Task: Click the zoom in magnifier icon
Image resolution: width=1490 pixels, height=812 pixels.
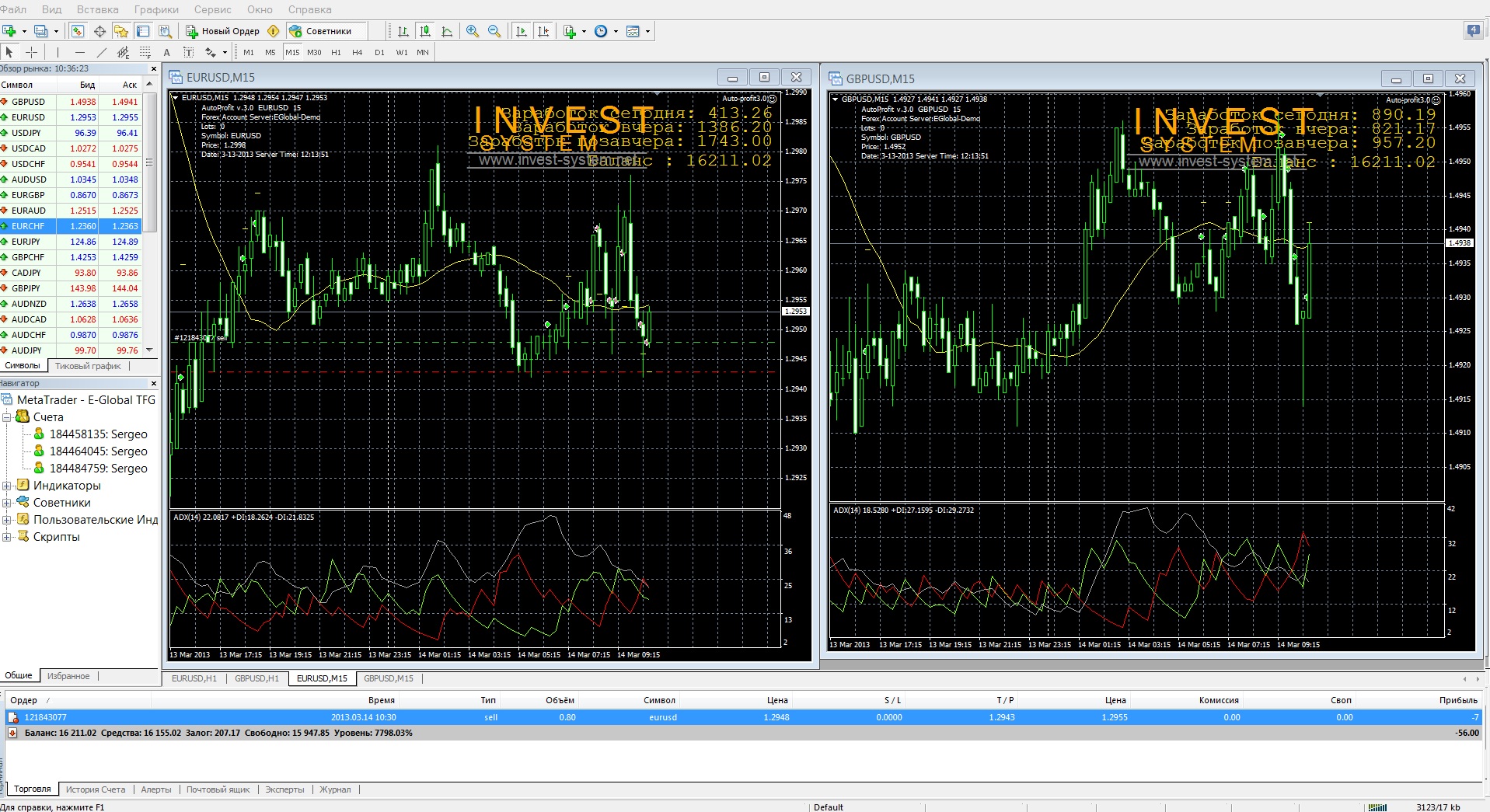Action: [x=472, y=31]
